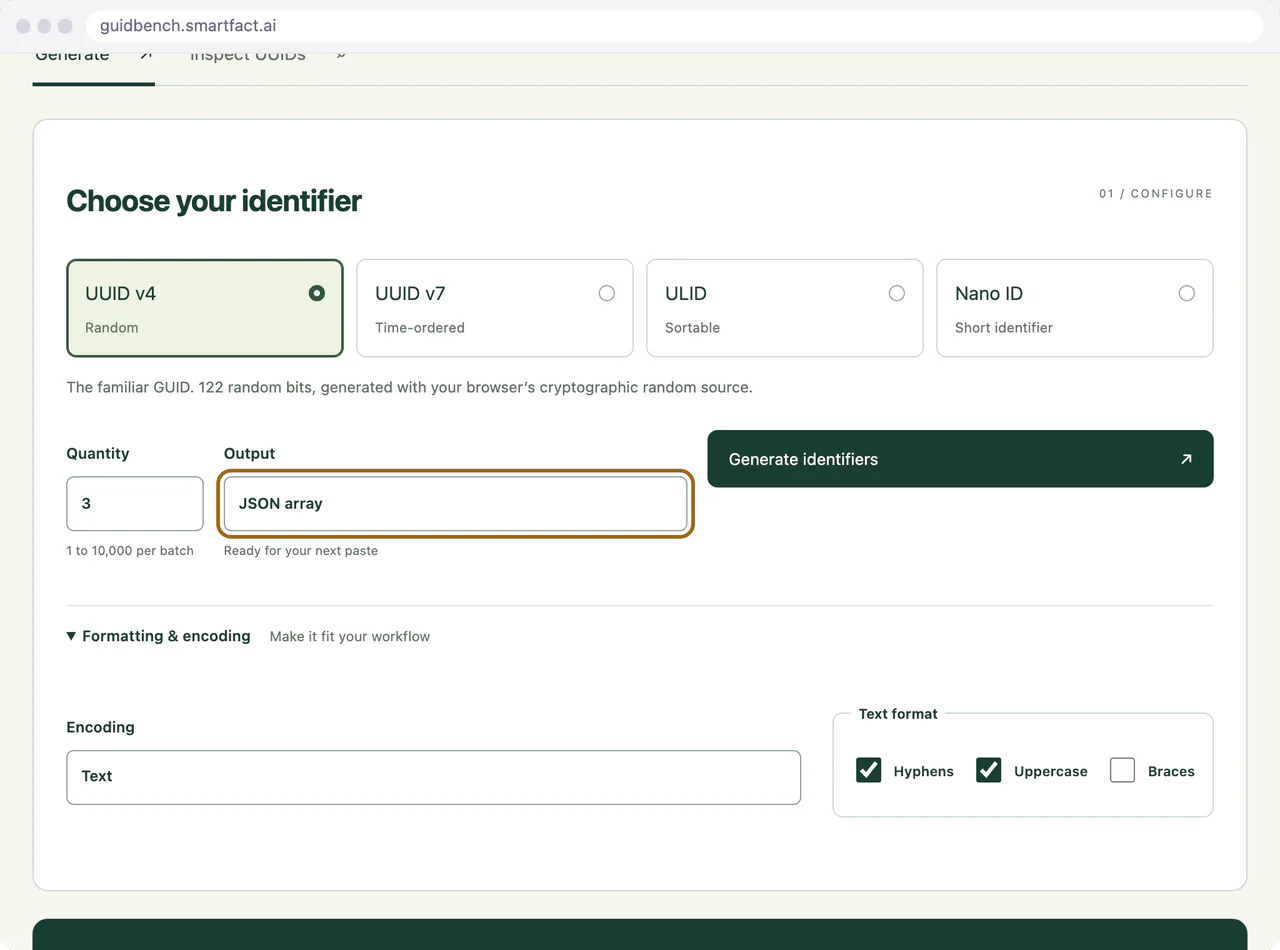Open the Output format dropdown showing JSON array
1280x950 pixels.
(x=456, y=503)
